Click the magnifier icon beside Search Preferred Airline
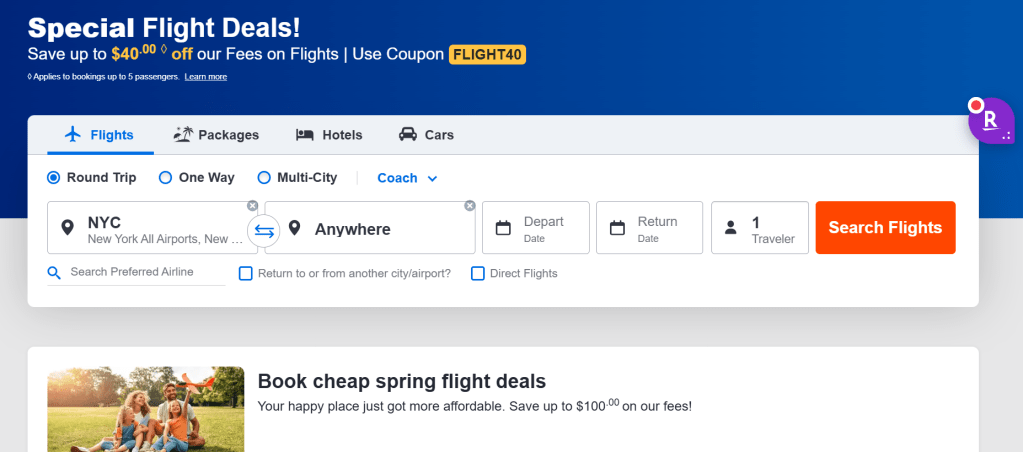1023x452 pixels. 55,273
